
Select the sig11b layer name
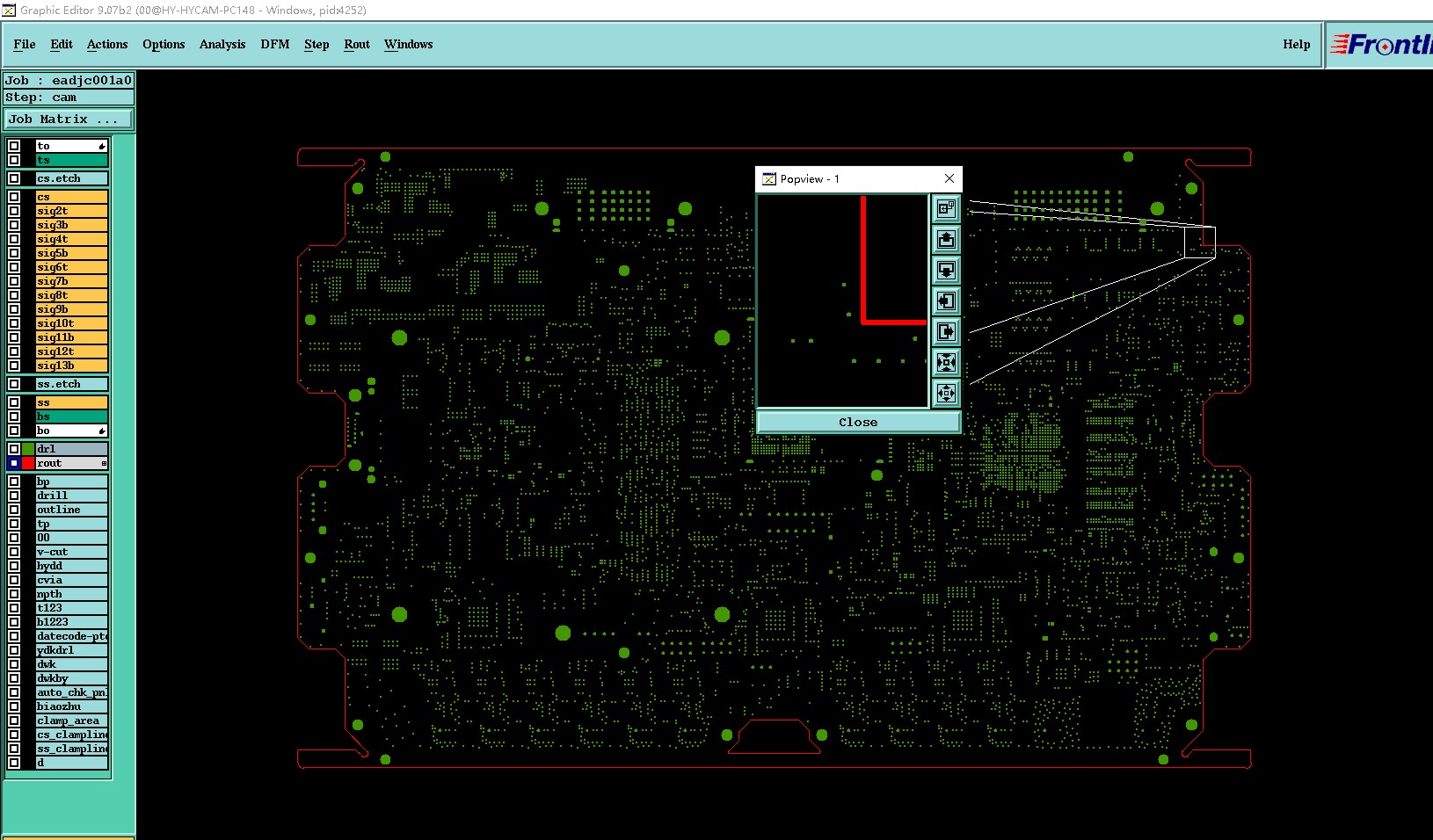(72, 337)
